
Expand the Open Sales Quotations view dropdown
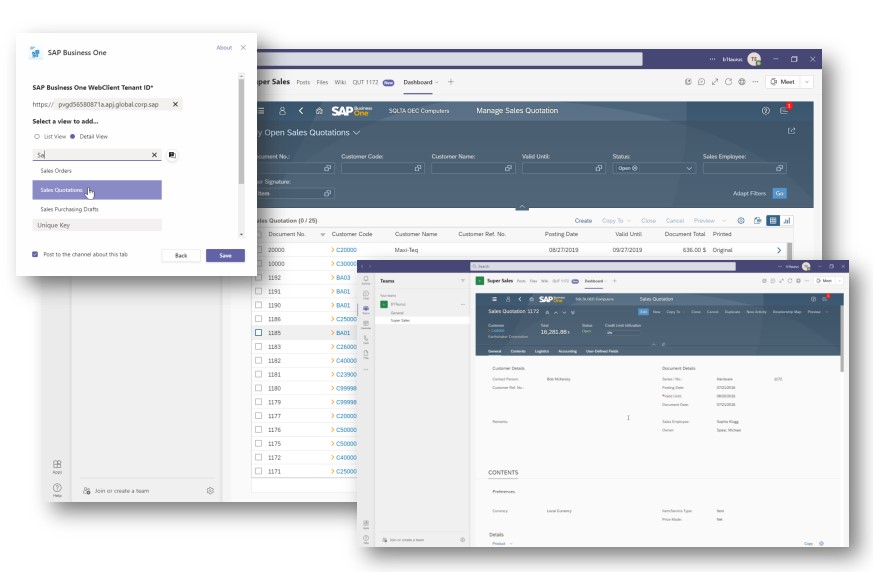pyautogui.click(x=356, y=133)
